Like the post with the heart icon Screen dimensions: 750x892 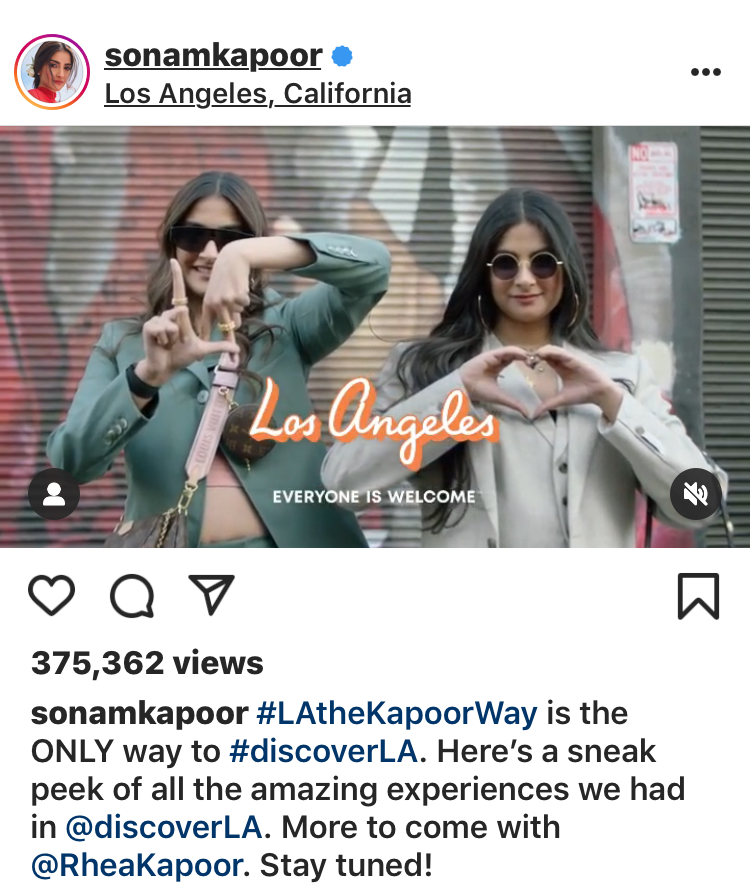click(51, 596)
